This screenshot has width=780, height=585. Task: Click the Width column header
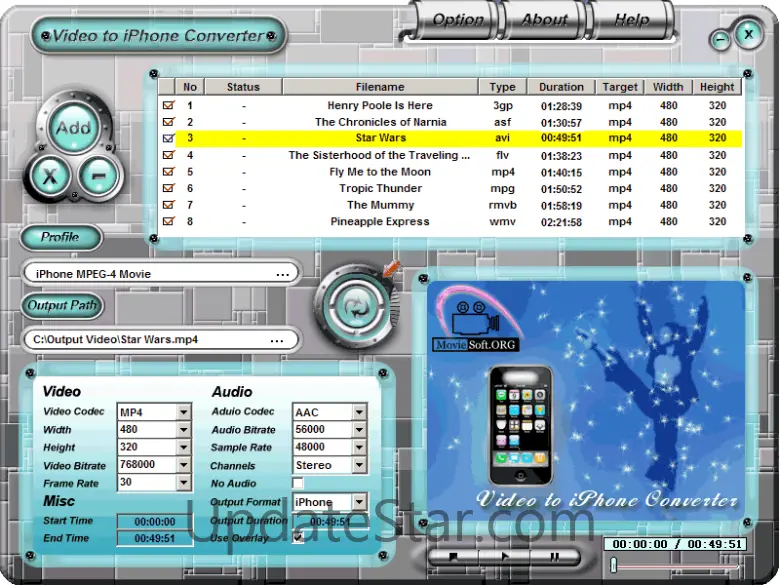click(x=668, y=87)
